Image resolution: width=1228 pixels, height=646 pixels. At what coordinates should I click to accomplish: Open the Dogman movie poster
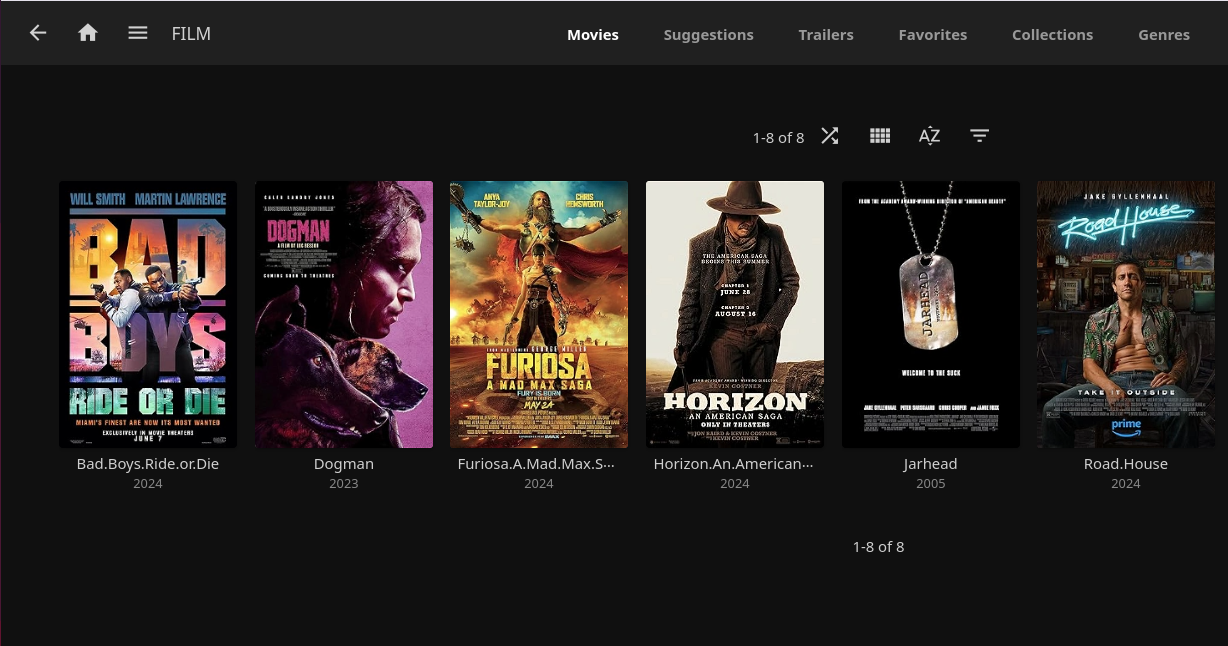point(344,314)
